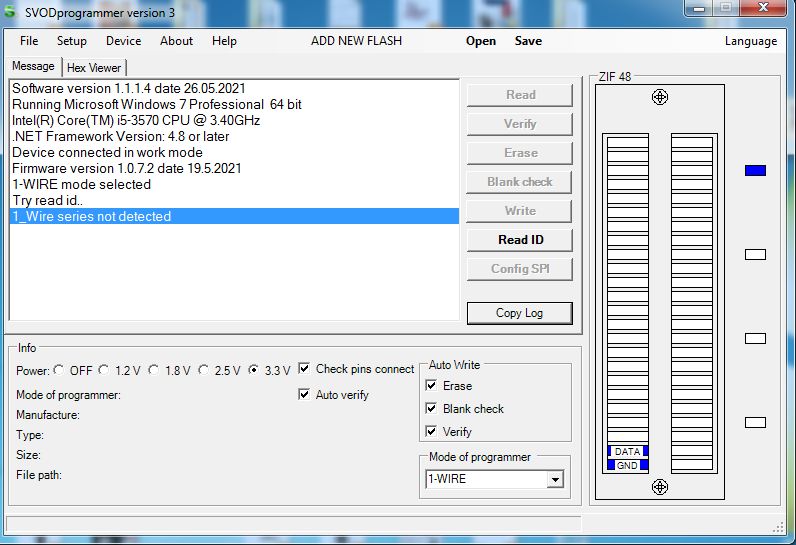Click the DATA pin on ZIF socket
The height and width of the screenshot is (545, 796).
point(627,451)
